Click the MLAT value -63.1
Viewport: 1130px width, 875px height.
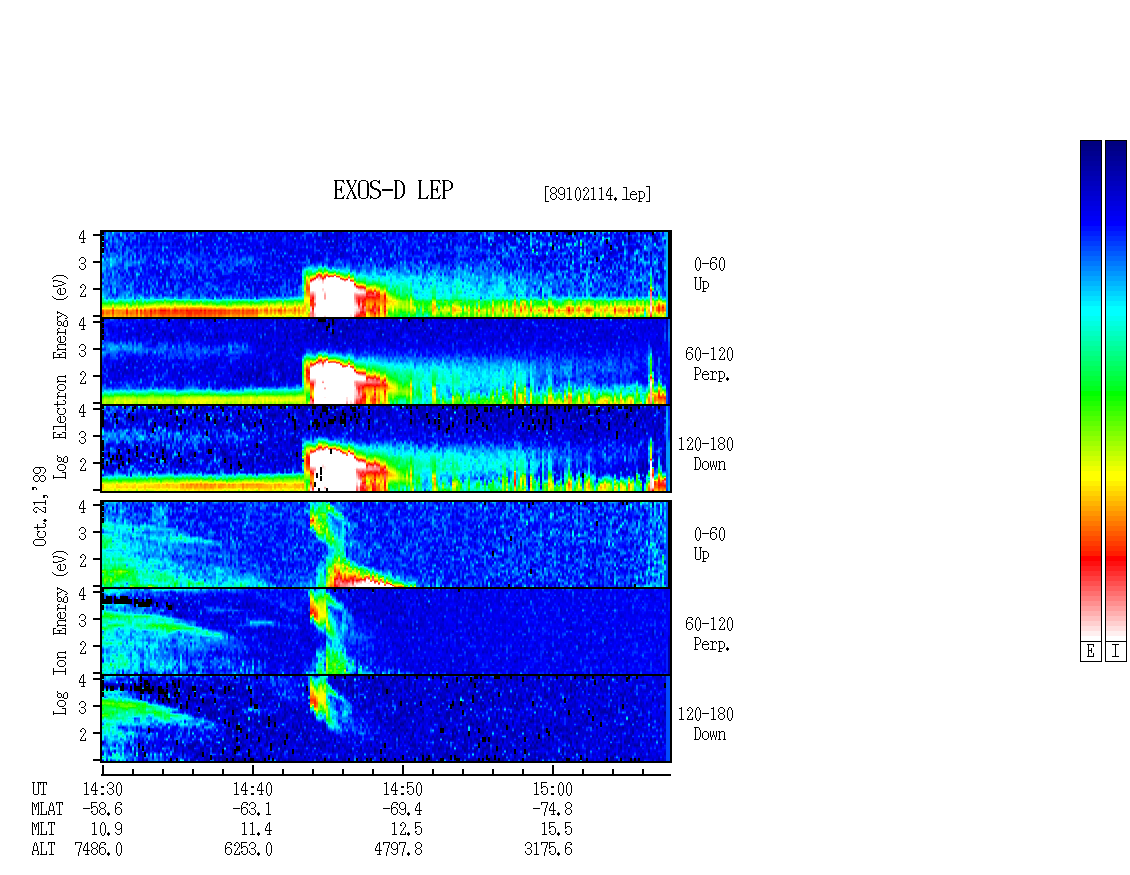(252, 809)
